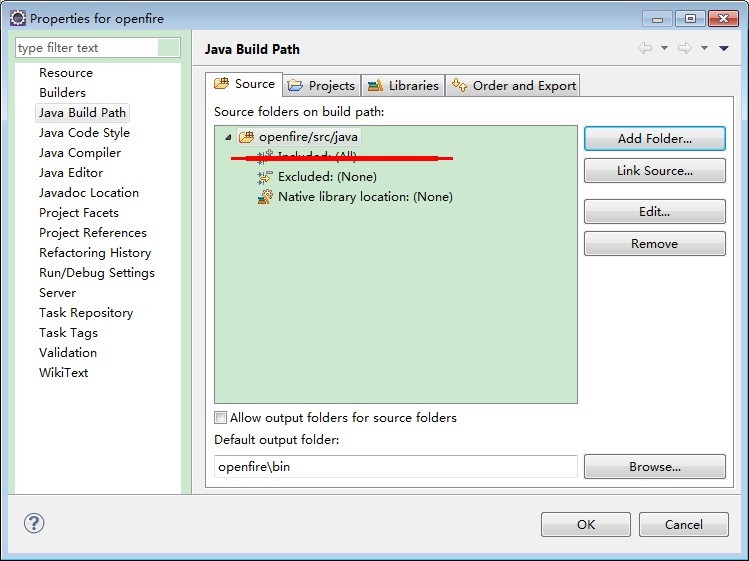Select Task Tags in the list
This screenshot has width=749, height=561.
pyautogui.click(x=68, y=333)
